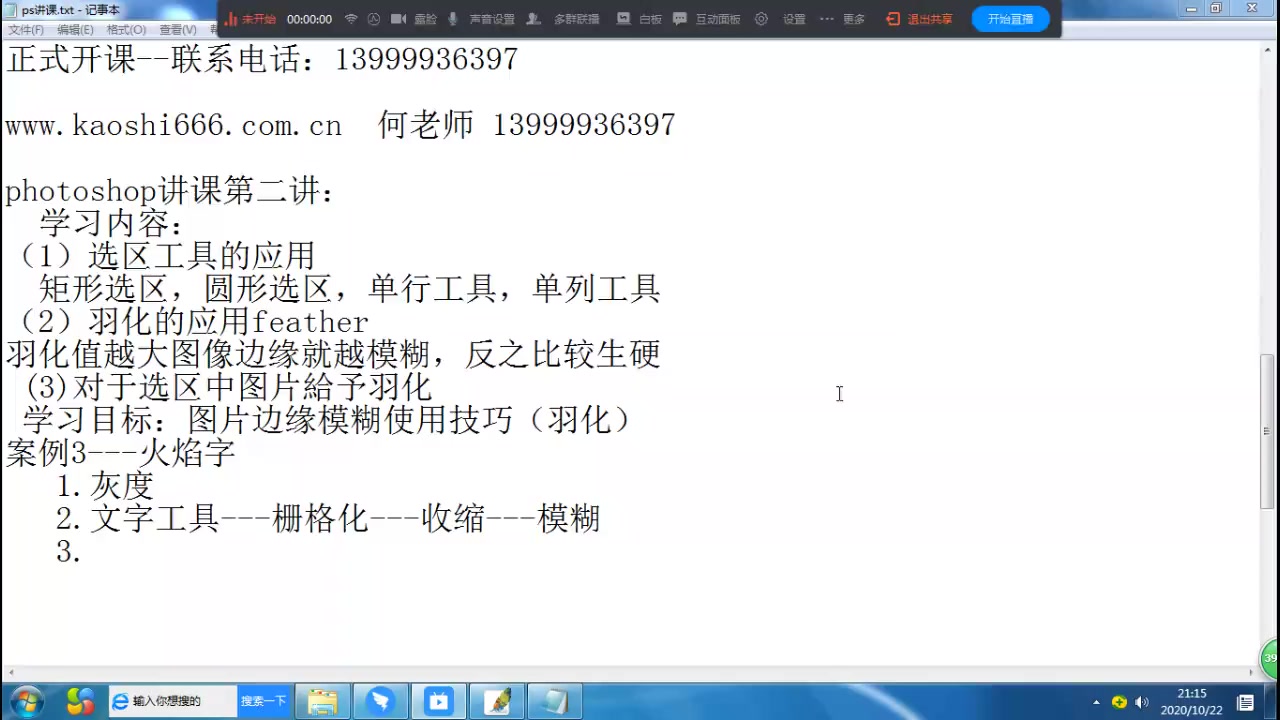Click the line (2) 羽化的应用feather
This screenshot has width=1280, height=720.
coord(192,322)
